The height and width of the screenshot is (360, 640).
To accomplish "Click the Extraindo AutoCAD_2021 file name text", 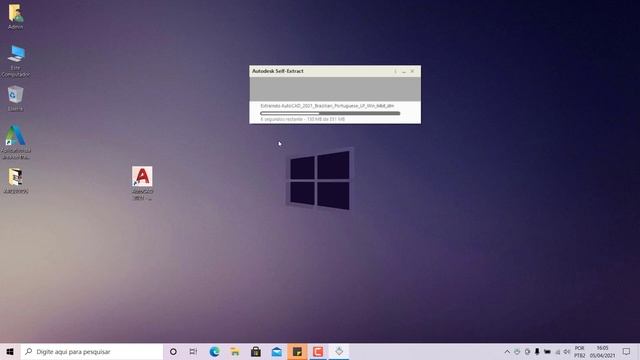I will [x=327, y=106].
